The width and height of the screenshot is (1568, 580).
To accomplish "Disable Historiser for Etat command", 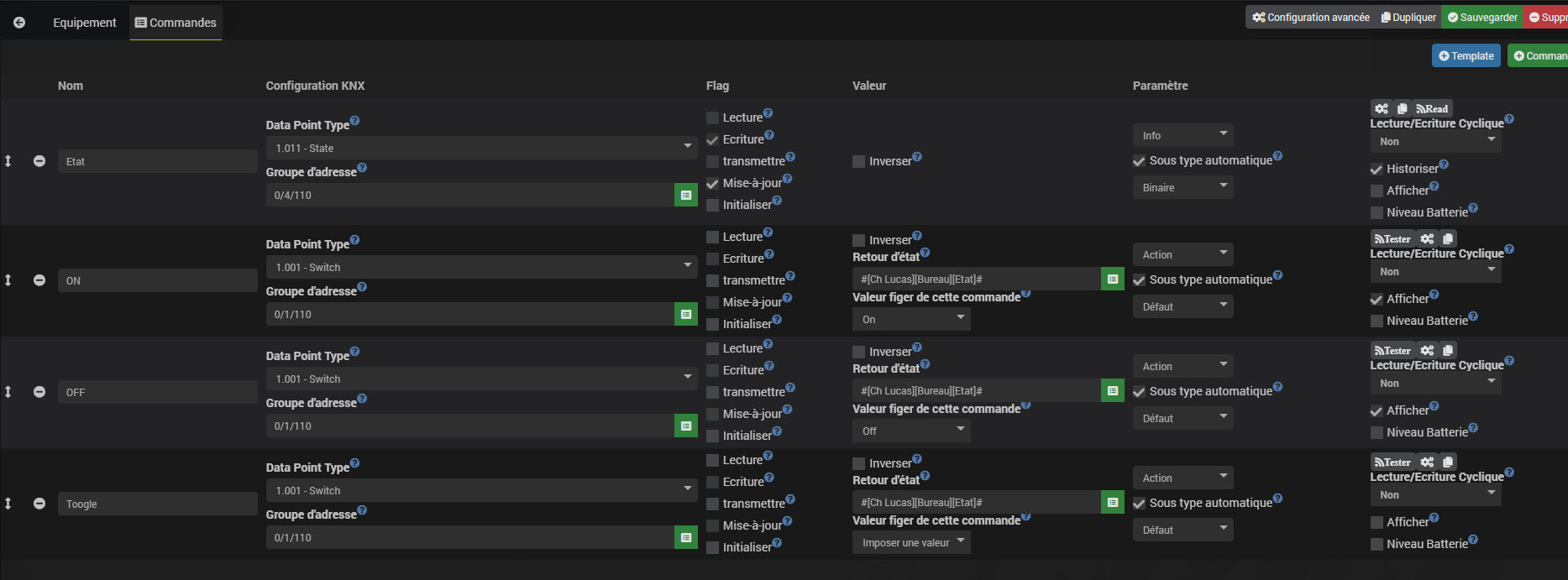I will click(x=1377, y=169).
